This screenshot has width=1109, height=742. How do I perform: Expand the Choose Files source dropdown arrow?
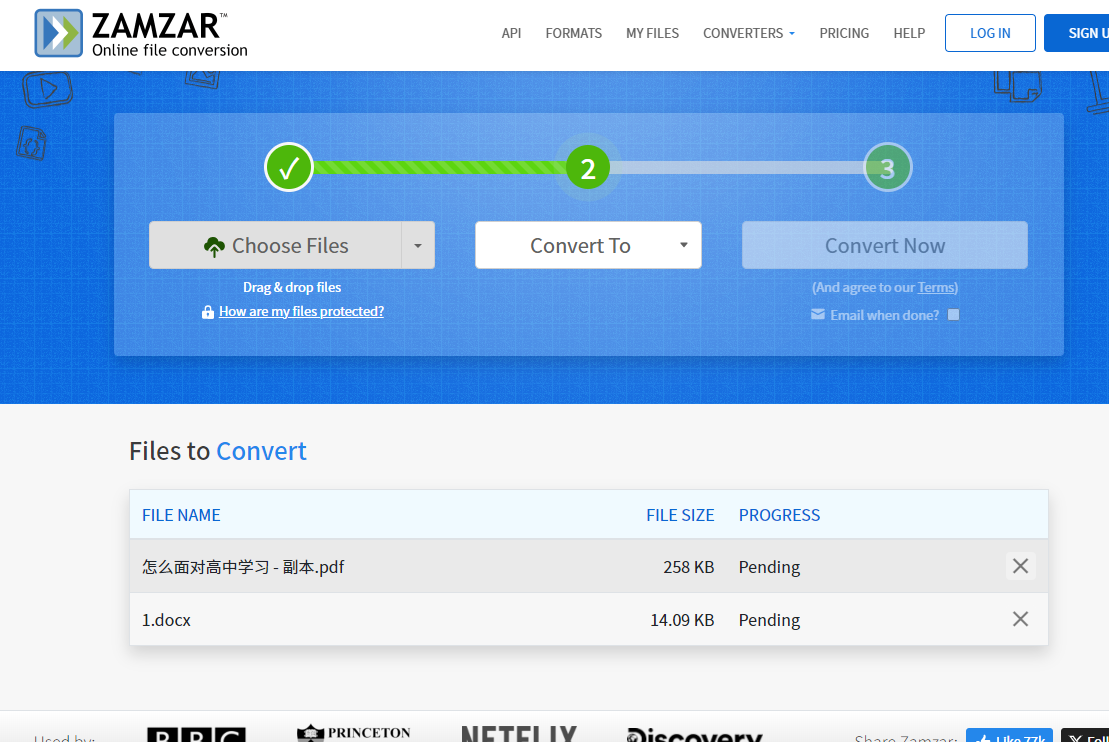(x=418, y=245)
